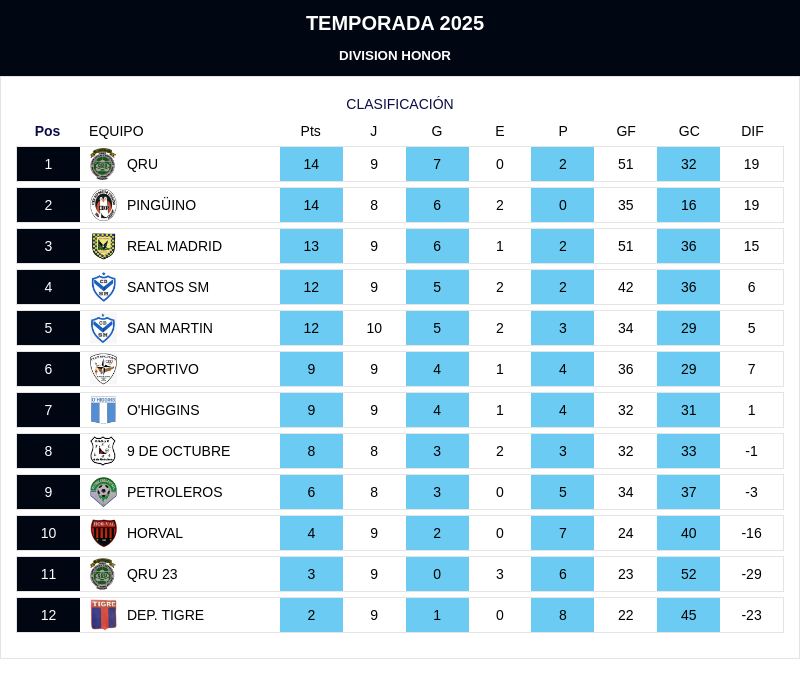Open the San Martin team name
This screenshot has width=800, height=683.
(170, 328)
